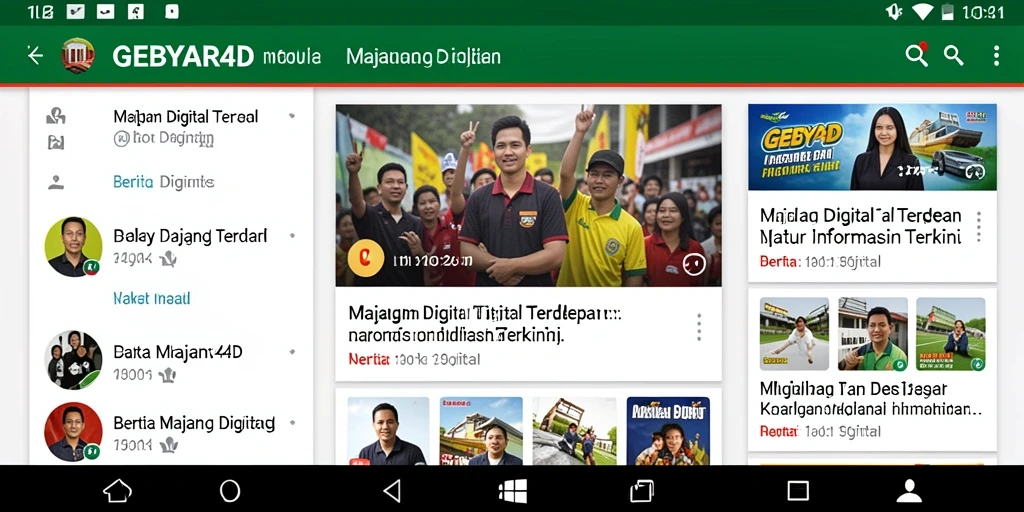Open the app bar overflow menu
This screenshot has height=512, width=1024.
click(996, 56)
